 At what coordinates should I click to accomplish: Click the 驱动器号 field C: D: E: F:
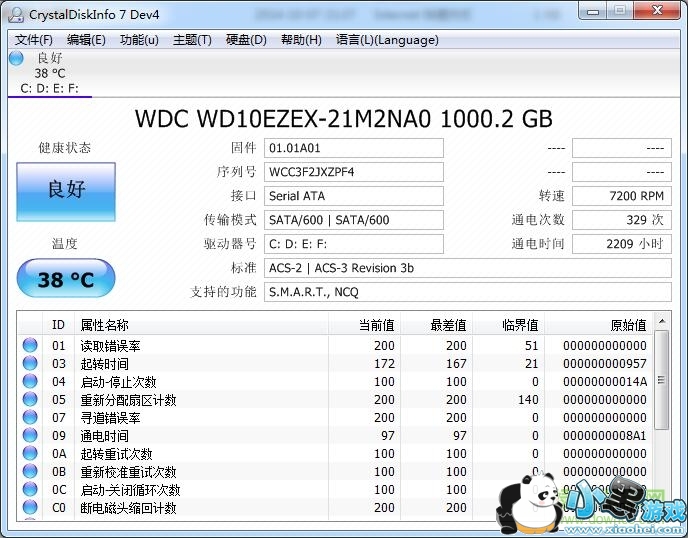coord(354,244)
